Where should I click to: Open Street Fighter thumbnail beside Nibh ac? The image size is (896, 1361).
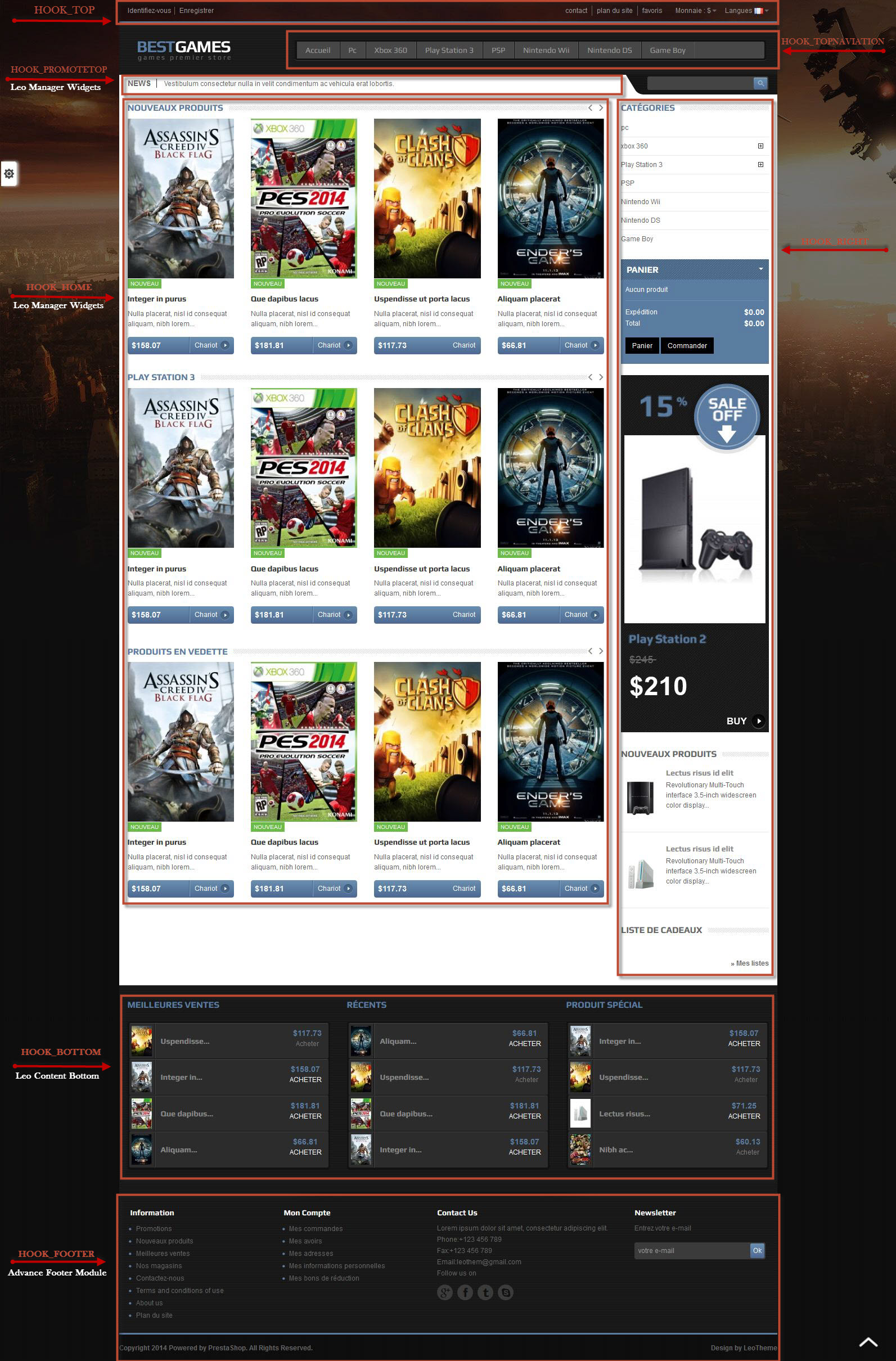pyautogui.click(x=580, y=1150)
